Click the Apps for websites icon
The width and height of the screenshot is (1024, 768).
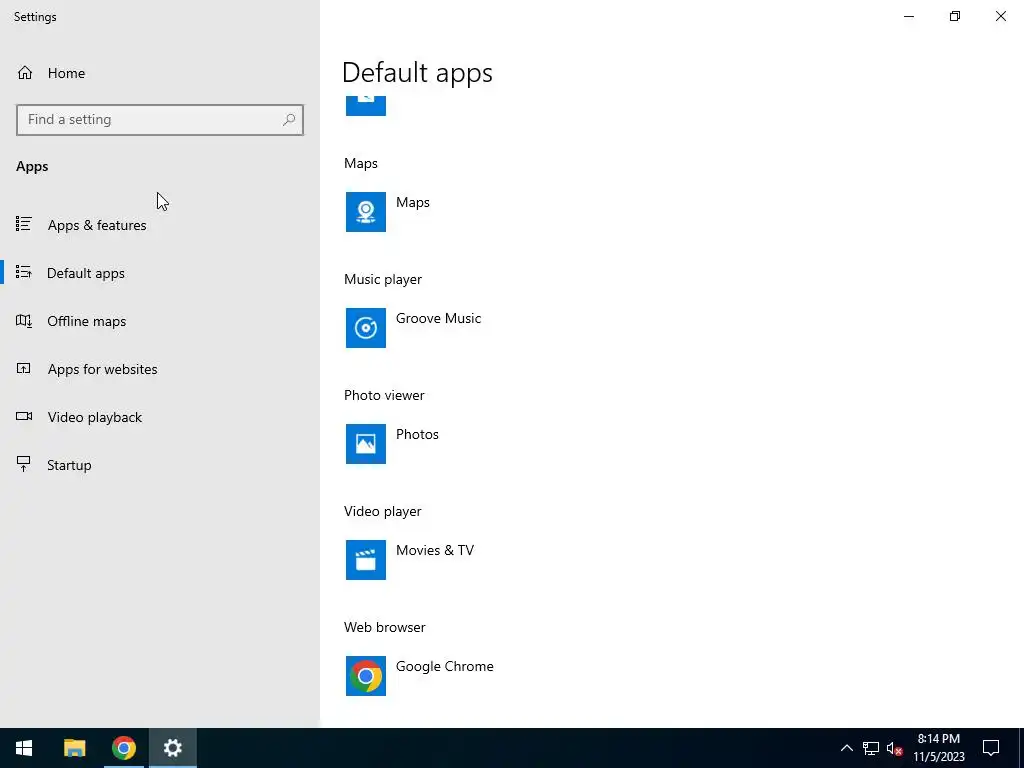(24, 368)
